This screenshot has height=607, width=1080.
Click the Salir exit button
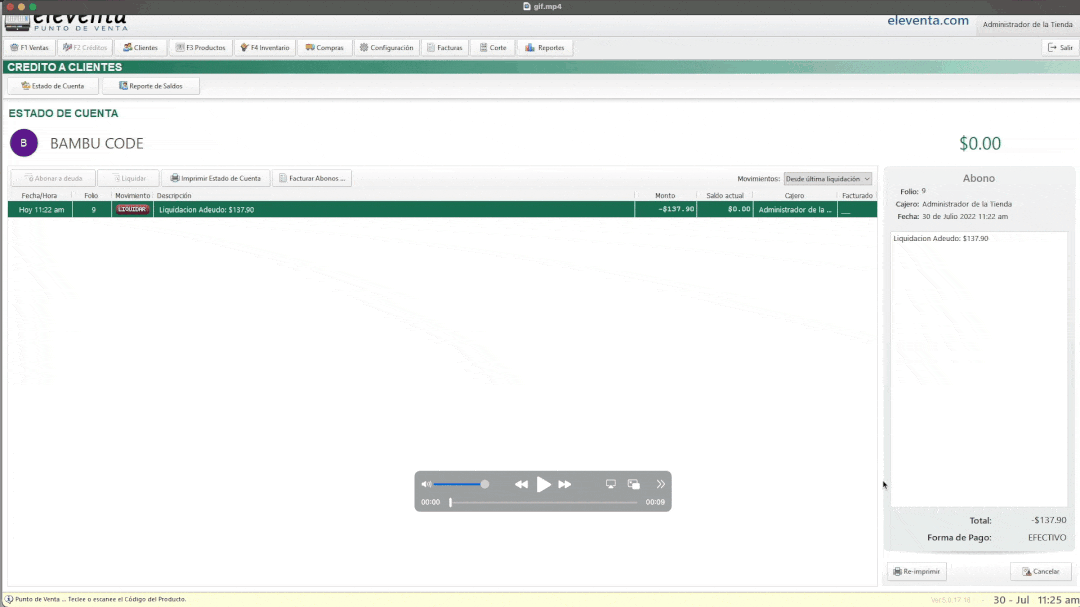coord(1060,47)
